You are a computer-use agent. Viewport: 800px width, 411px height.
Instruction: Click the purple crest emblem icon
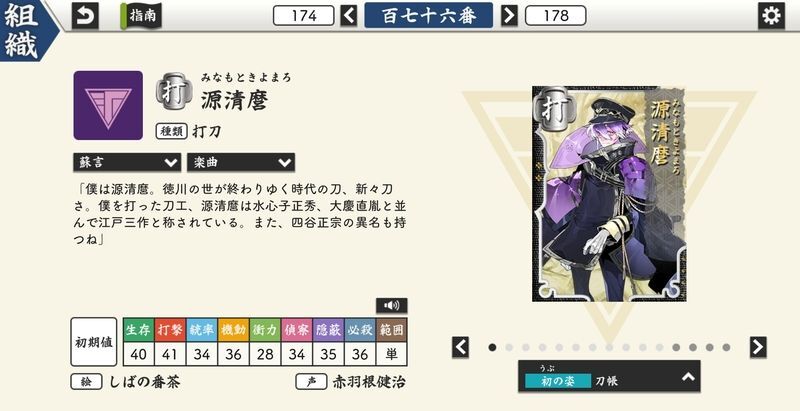tap(108, 105)
